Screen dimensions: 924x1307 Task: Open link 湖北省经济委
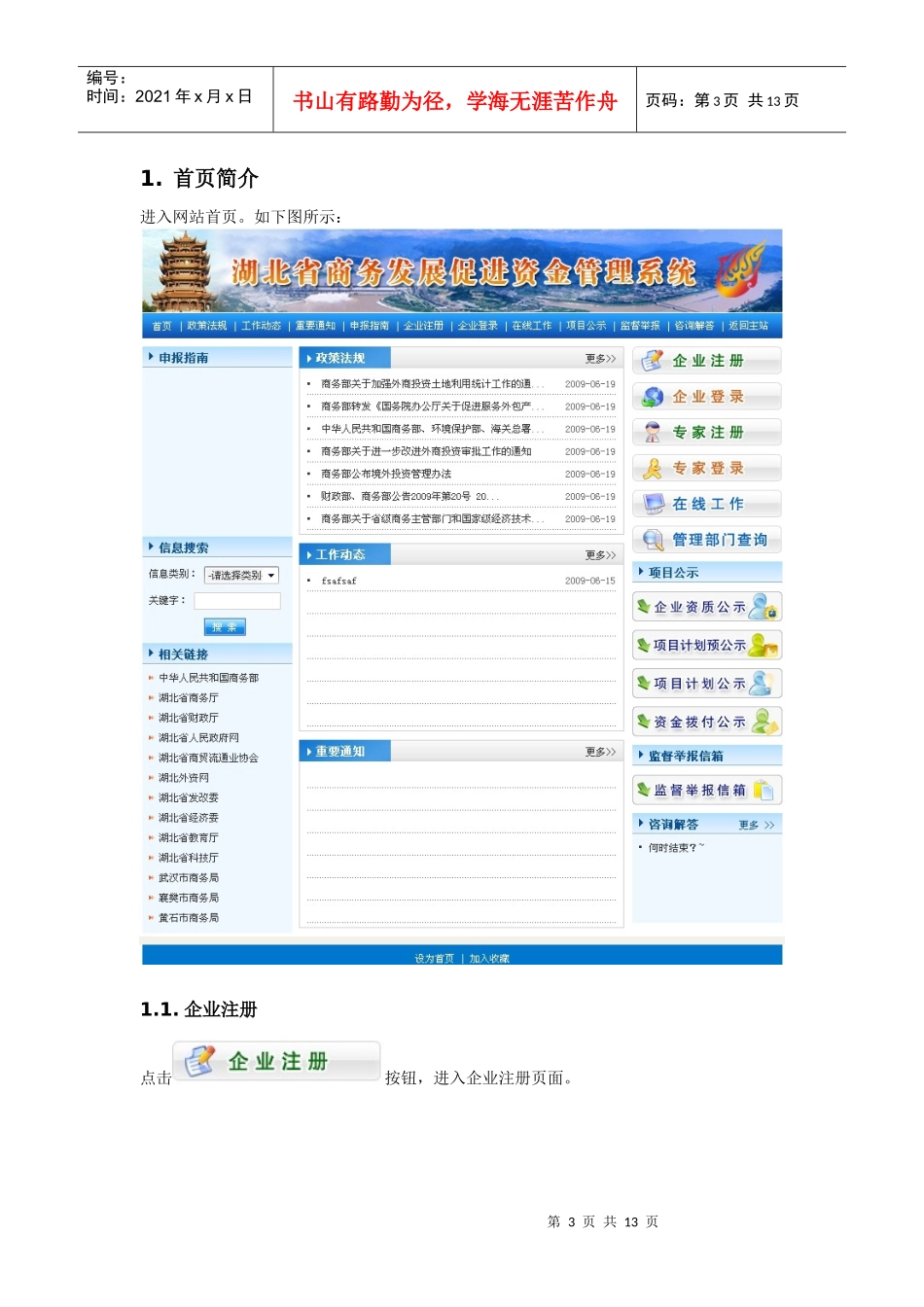click(x=189, y=818)
